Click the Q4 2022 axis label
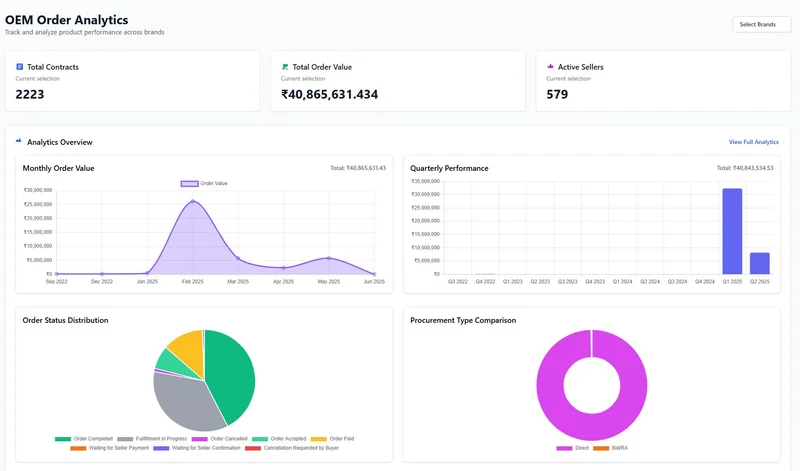The height and width of the screenshot is (471, 800). pyautogui.click(x=485, y=282)
